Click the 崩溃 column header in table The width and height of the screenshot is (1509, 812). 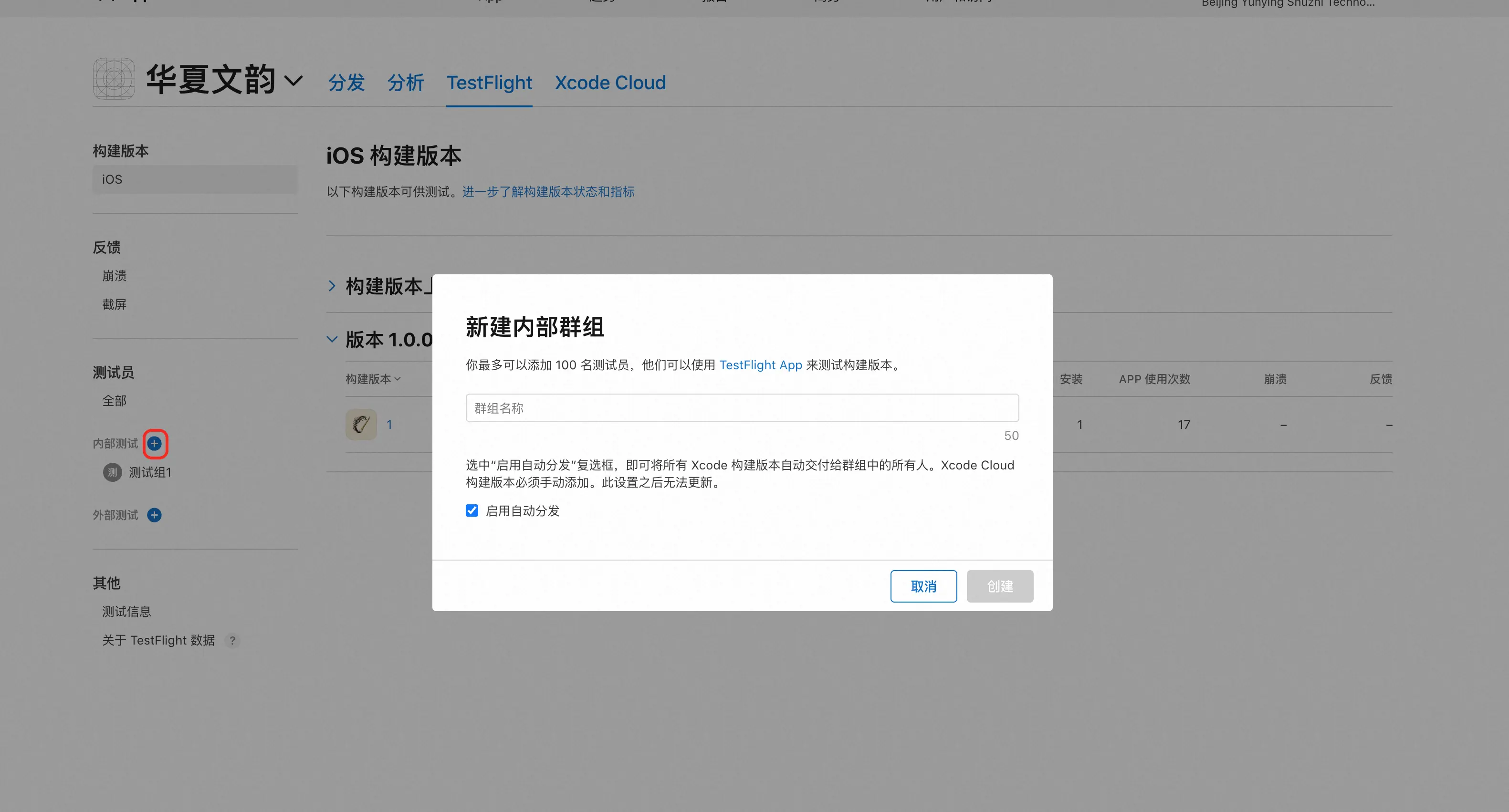1275,379
